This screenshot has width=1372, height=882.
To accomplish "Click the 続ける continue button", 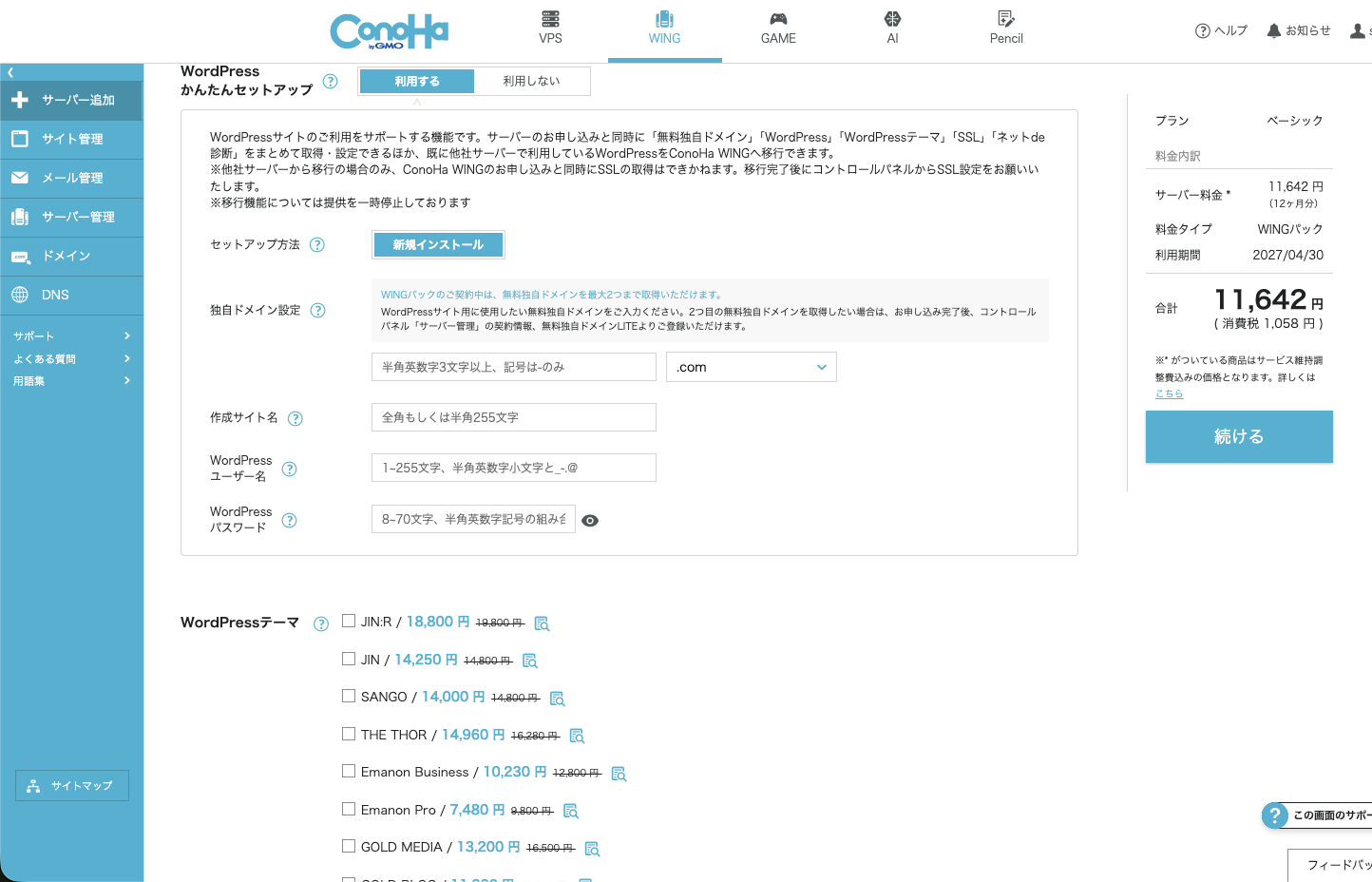I will (1239, 437).
